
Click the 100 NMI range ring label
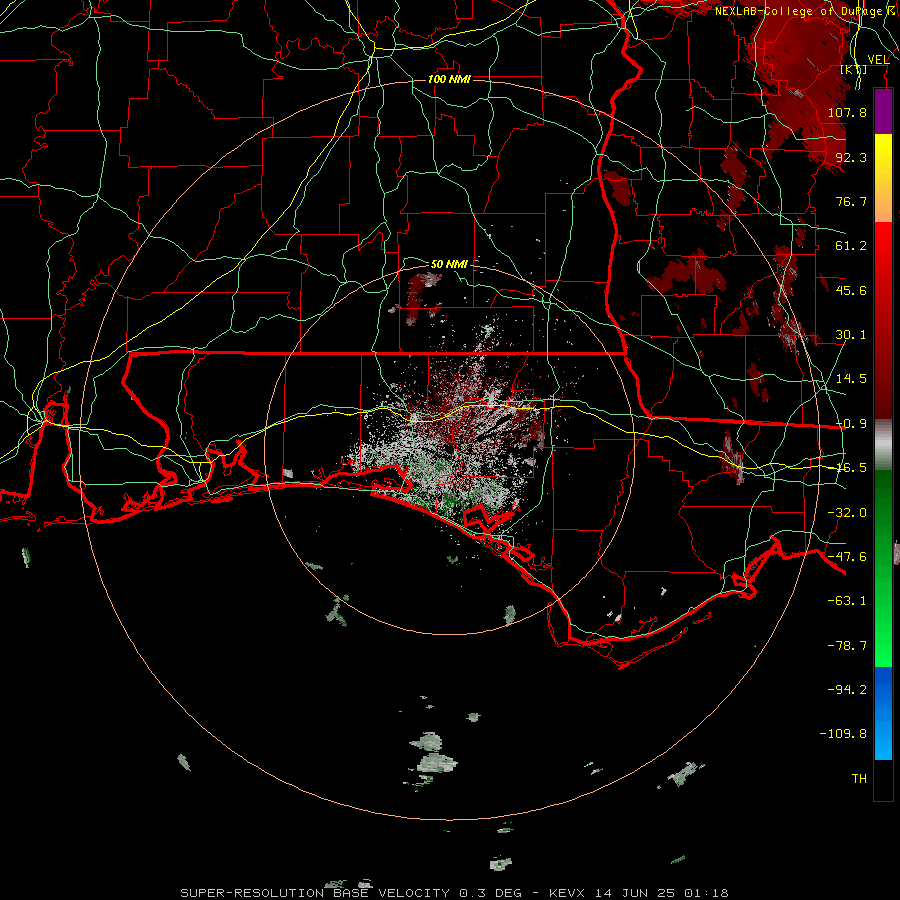pos(449,79)
